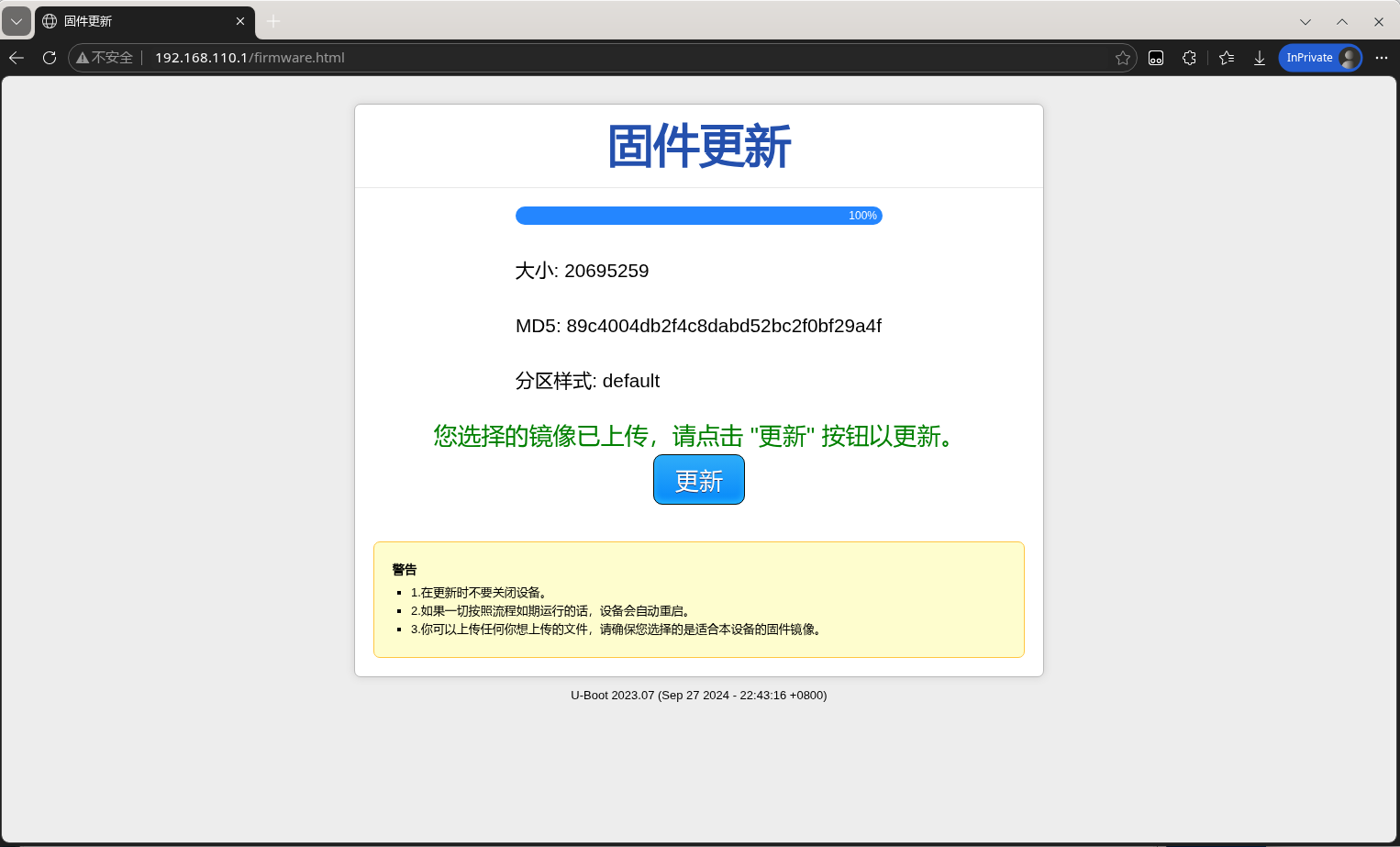The width and height of the screenshot is (1400, 847).
Task: Click the InPrivate label in the toolbar
Action: pos(1311,57)
